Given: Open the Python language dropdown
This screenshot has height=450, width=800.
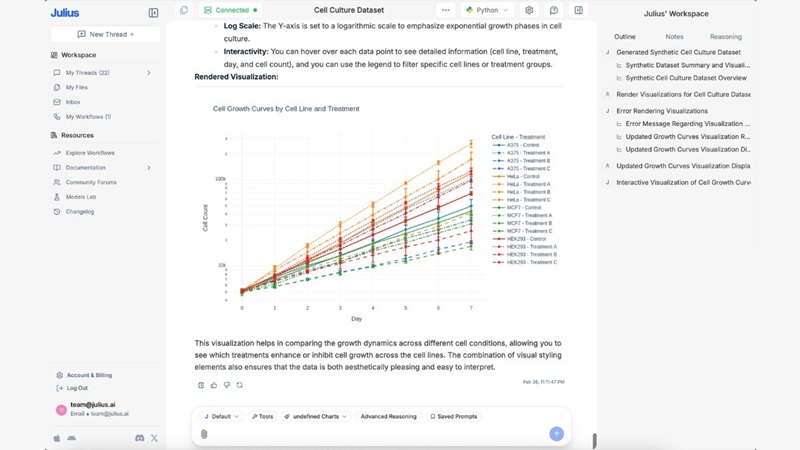Looking at the screenshot, I should click(x=488, y=10).
